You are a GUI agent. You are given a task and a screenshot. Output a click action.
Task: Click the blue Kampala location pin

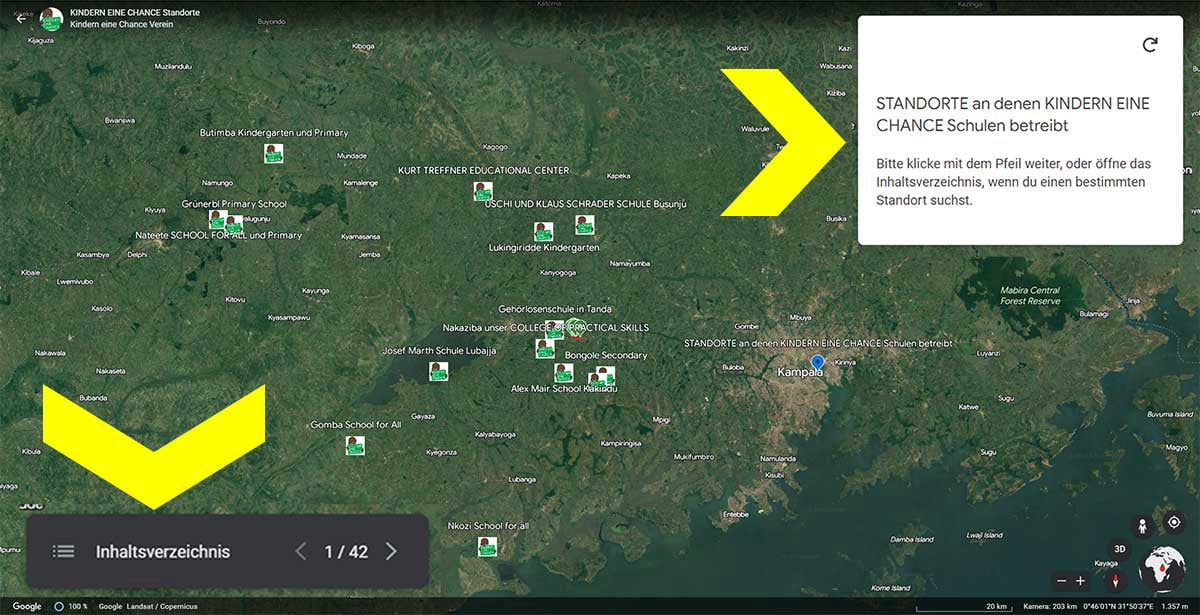[817, 362]
